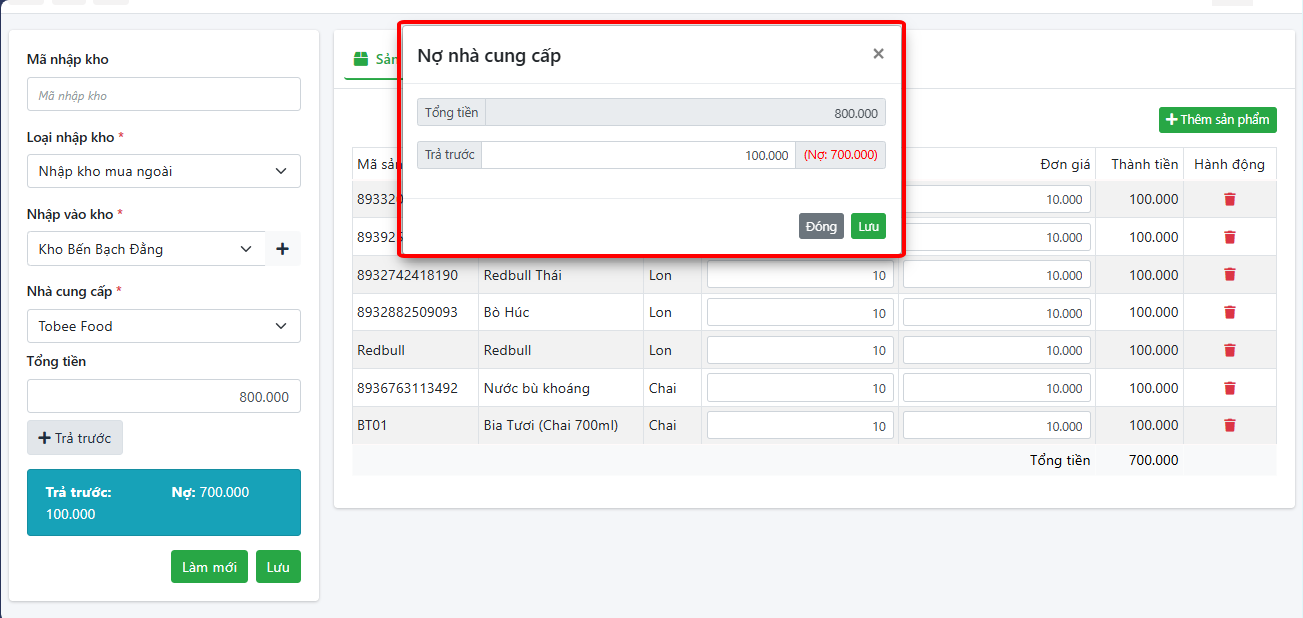
Task: Remove the Bia Tươi row via trash icon
Action: point(1229,425)
